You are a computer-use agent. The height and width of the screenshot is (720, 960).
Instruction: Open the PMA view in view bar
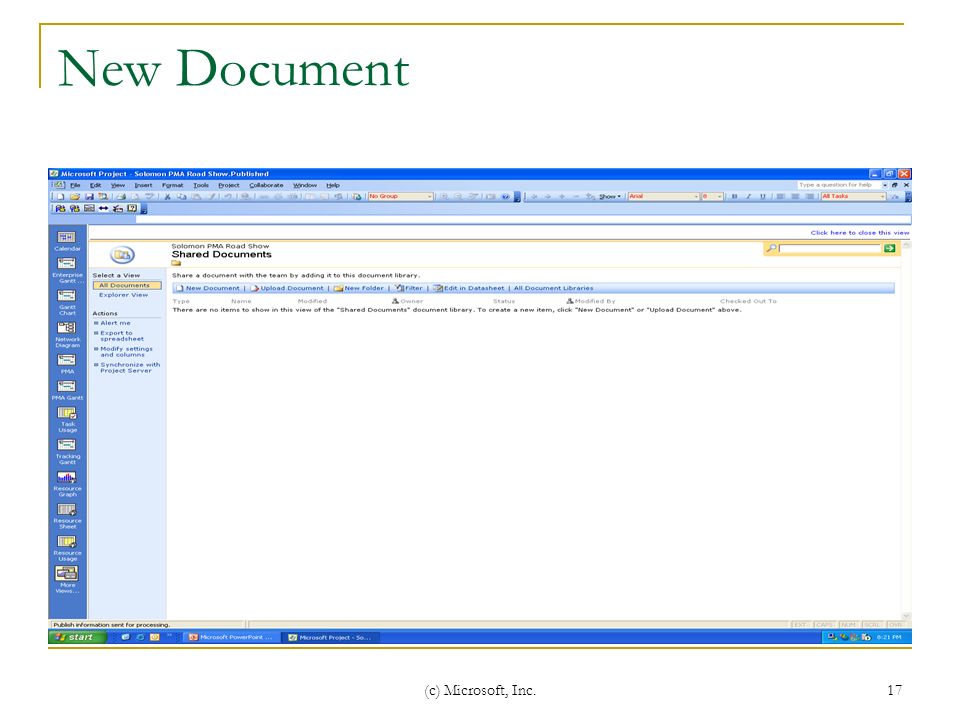(66, 360)
